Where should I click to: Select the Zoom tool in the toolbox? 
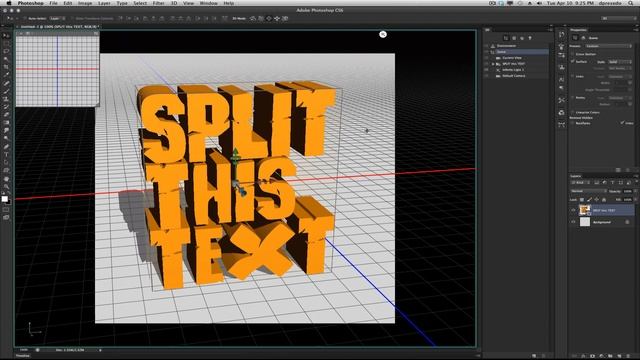click(6, 186)
